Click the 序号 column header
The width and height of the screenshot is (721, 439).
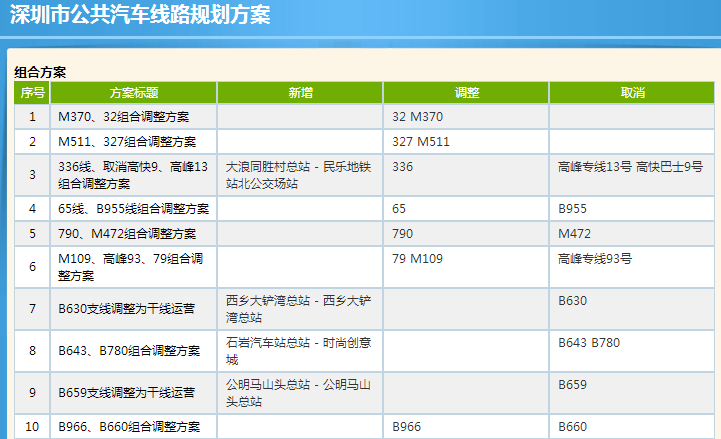tap(32, 93)
